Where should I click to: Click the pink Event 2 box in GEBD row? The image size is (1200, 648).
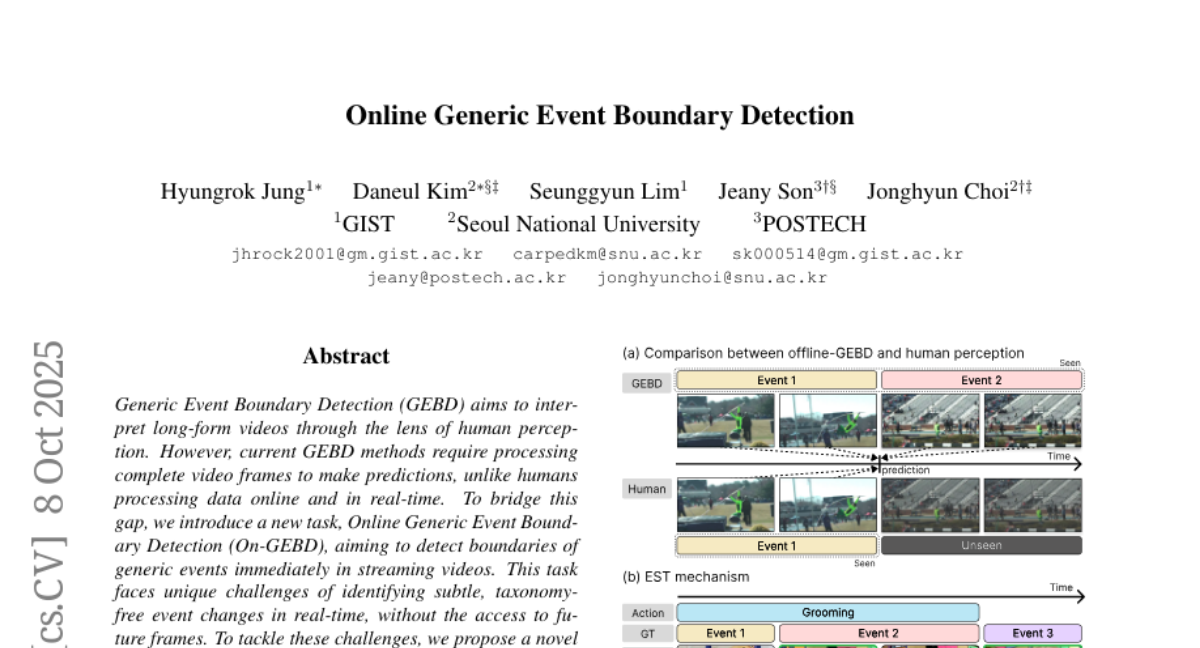pyautogui.click(x=981, y=380)
